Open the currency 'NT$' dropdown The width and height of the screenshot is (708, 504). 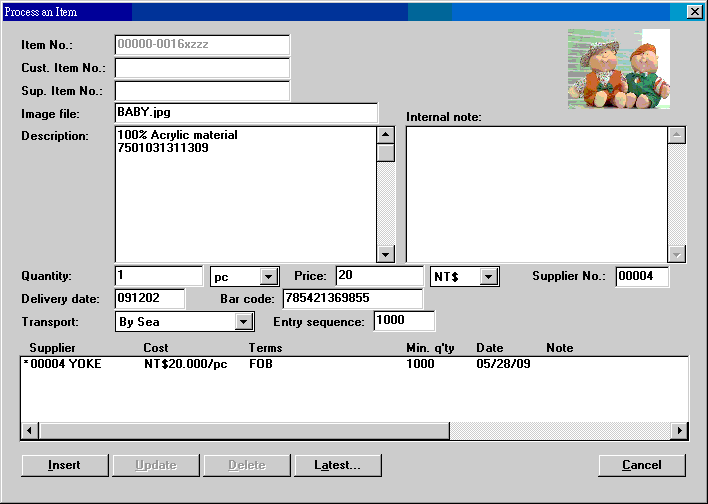[x=489, y=276]
